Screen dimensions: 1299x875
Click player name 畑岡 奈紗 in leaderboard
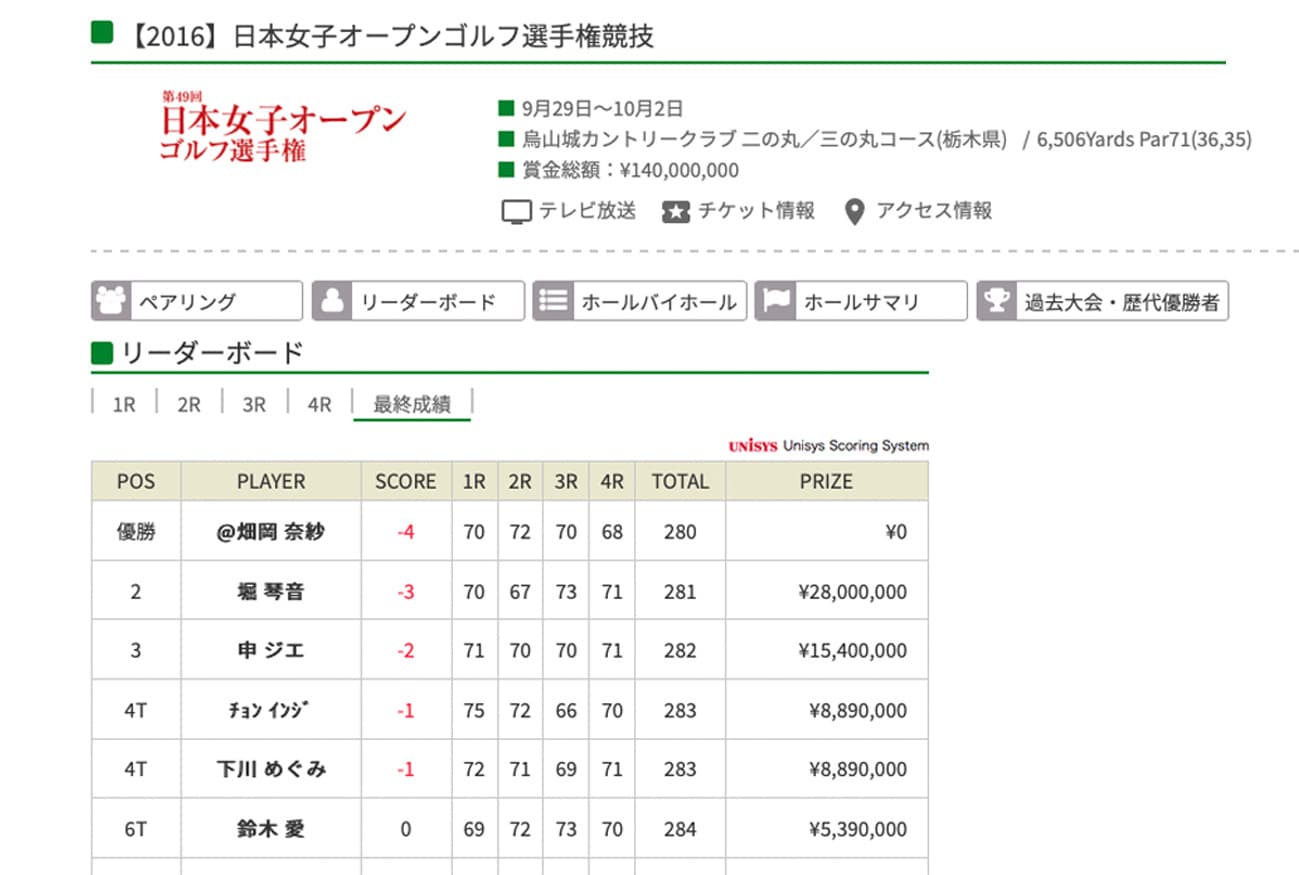271,532
